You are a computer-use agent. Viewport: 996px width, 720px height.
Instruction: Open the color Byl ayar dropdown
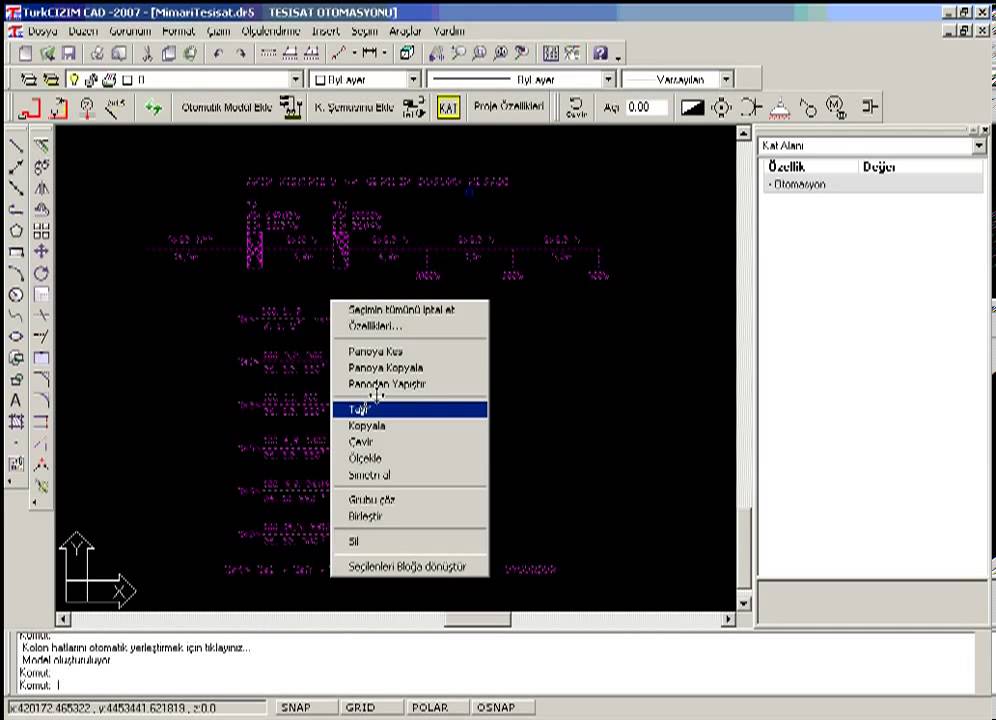tap(414, 80)
